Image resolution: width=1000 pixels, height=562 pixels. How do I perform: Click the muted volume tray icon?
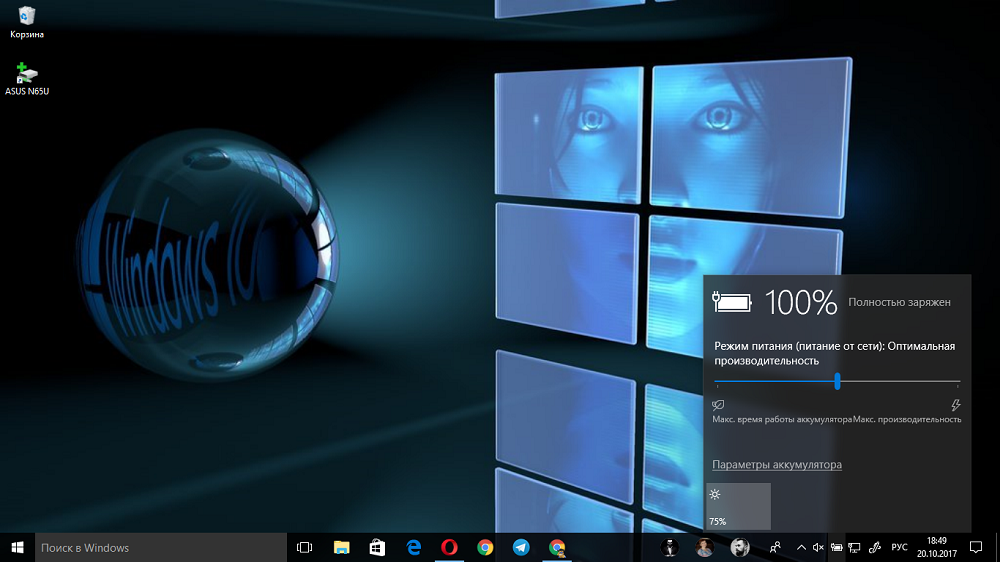818,547
